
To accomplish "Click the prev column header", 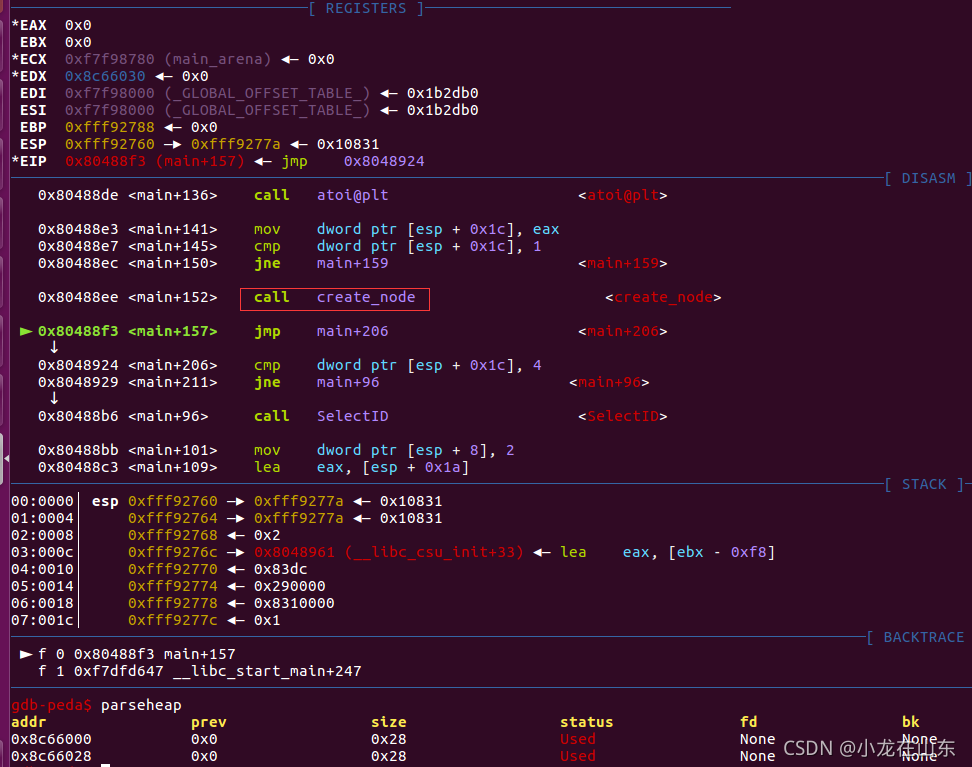I will pos(209,722).
